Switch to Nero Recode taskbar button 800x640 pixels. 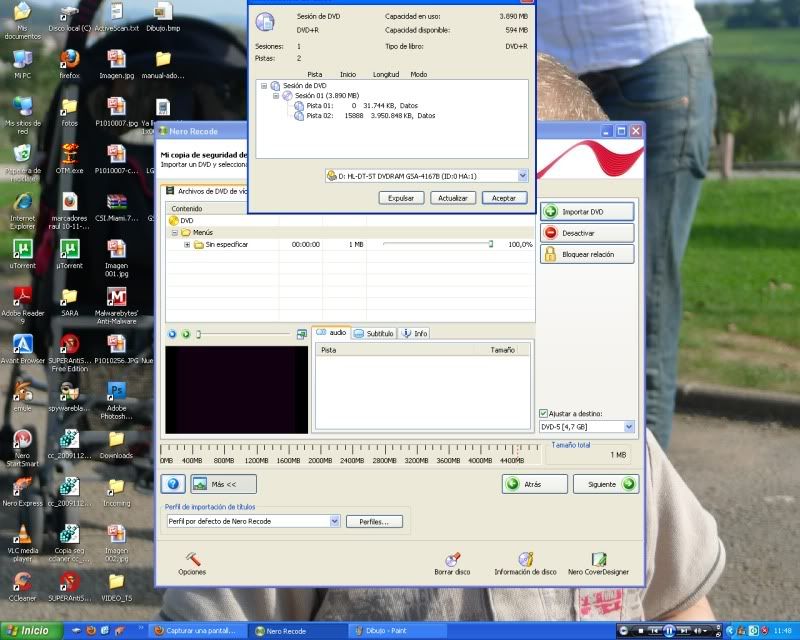click(x=298, y=631)
